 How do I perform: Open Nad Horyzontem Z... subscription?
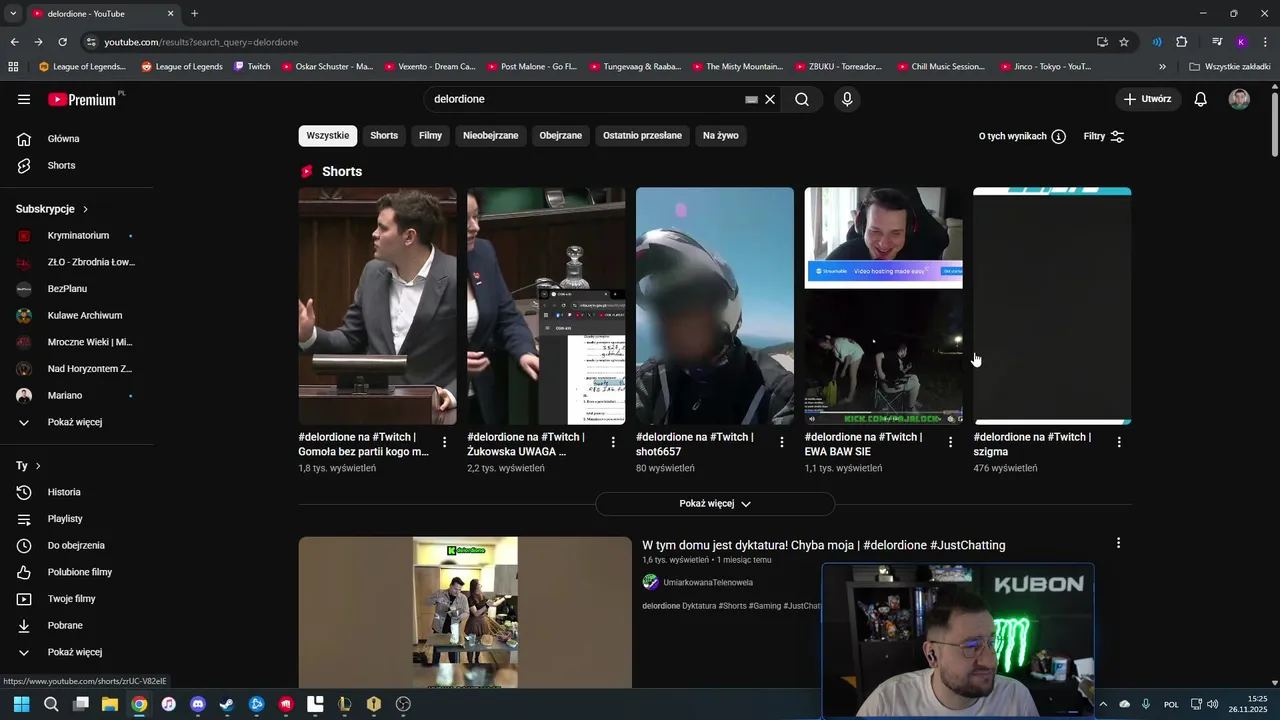tap(76, 369)
